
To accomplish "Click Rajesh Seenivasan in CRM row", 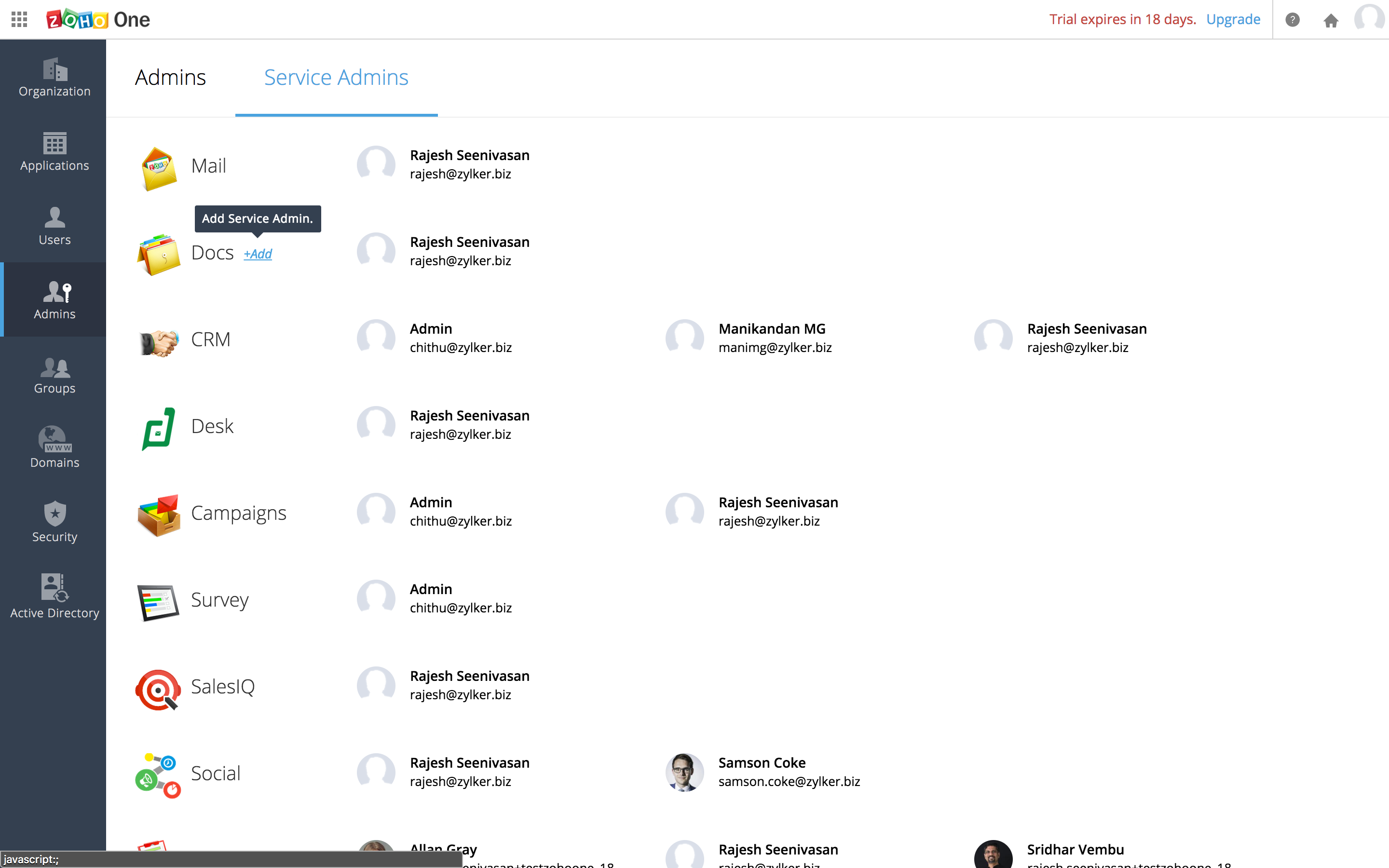I will click(x=1087, y=329).
